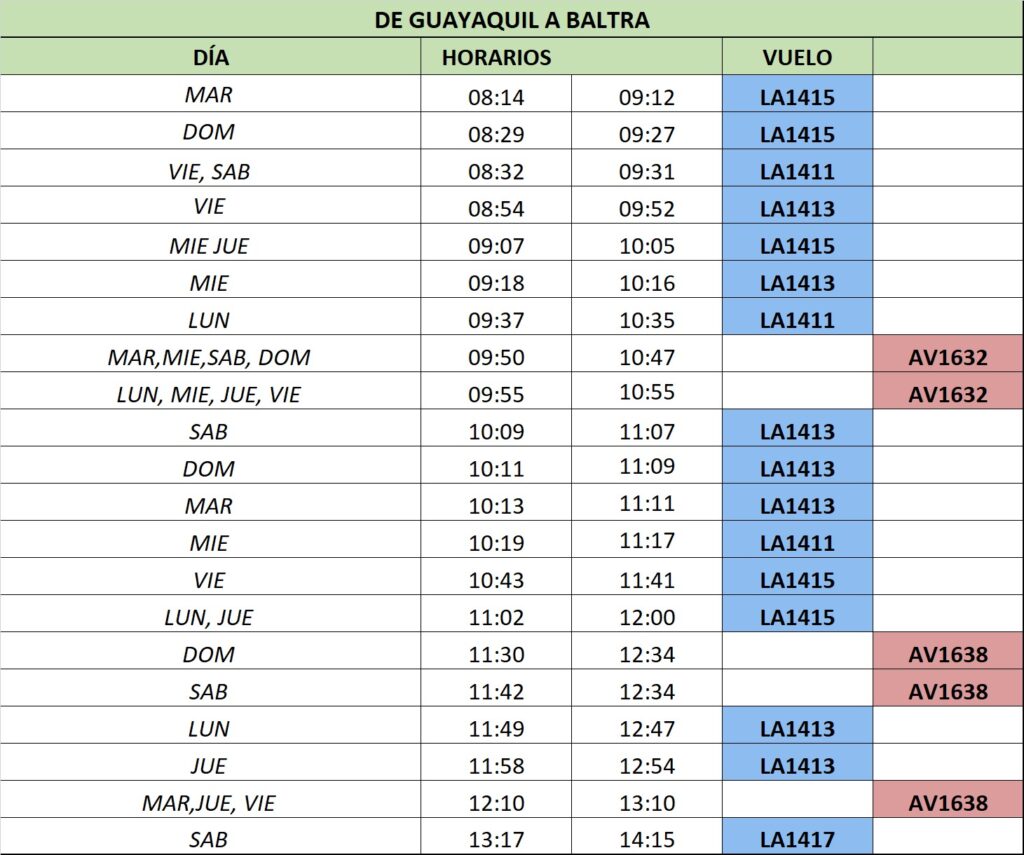Viewport: 1024px width, 855px height.
Task: Click the 'VIE, SAB' day cell
Action: point(210,171)
